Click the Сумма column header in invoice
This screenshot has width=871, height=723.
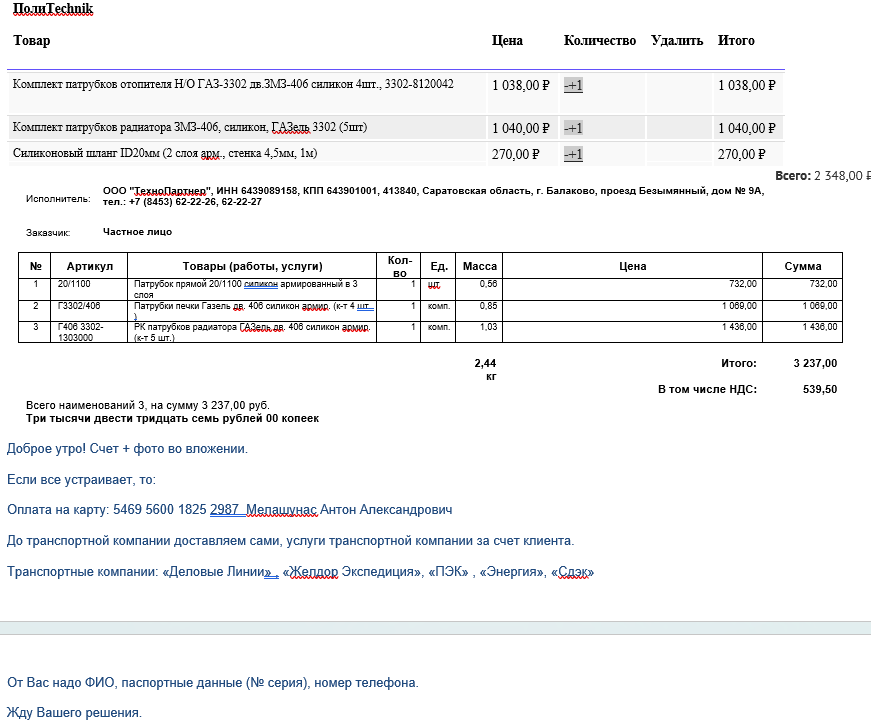pos(803,266)
